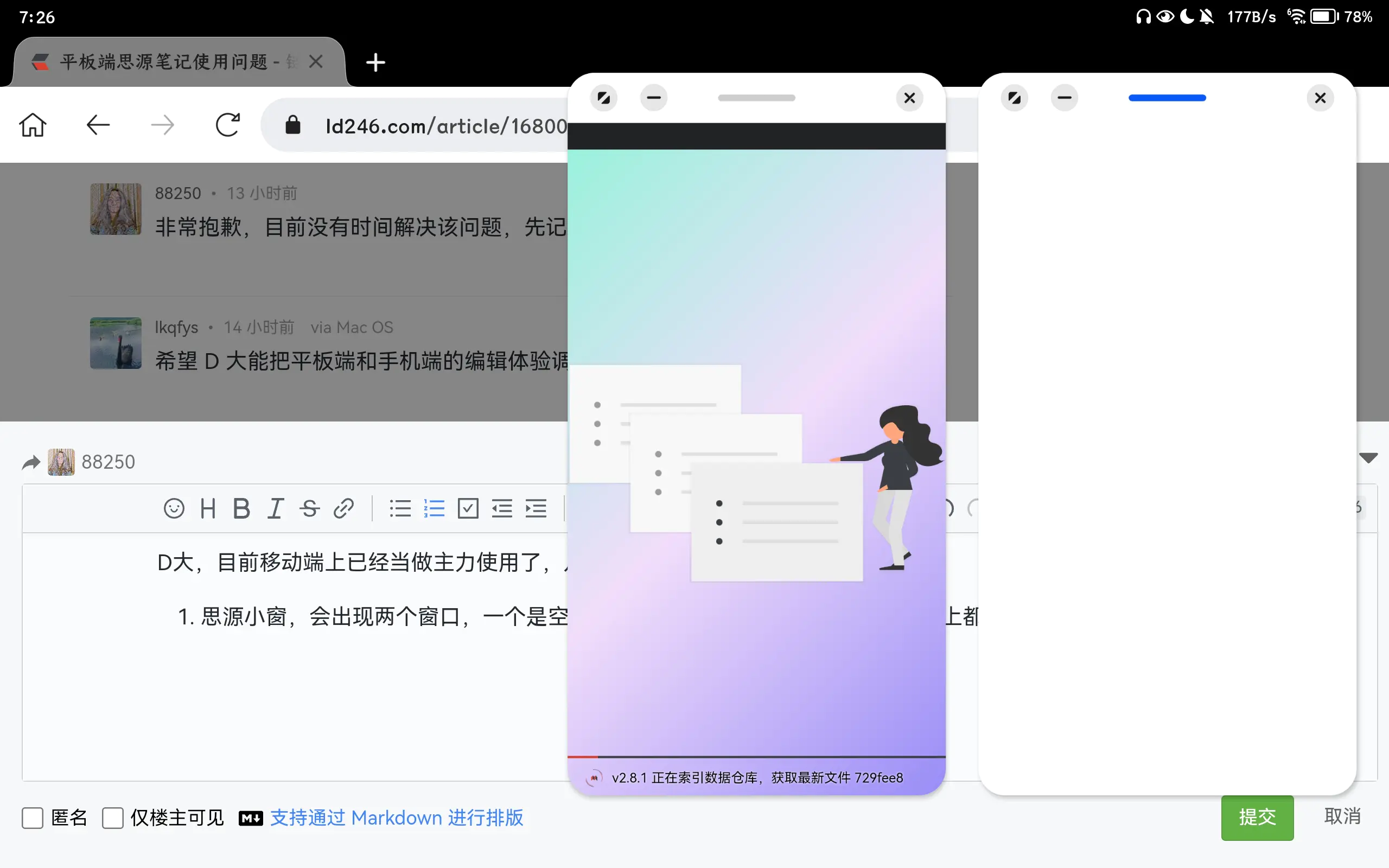Screen dimensions: 1389x868
Task: Open a new browser tab
Action: [375, 62]
